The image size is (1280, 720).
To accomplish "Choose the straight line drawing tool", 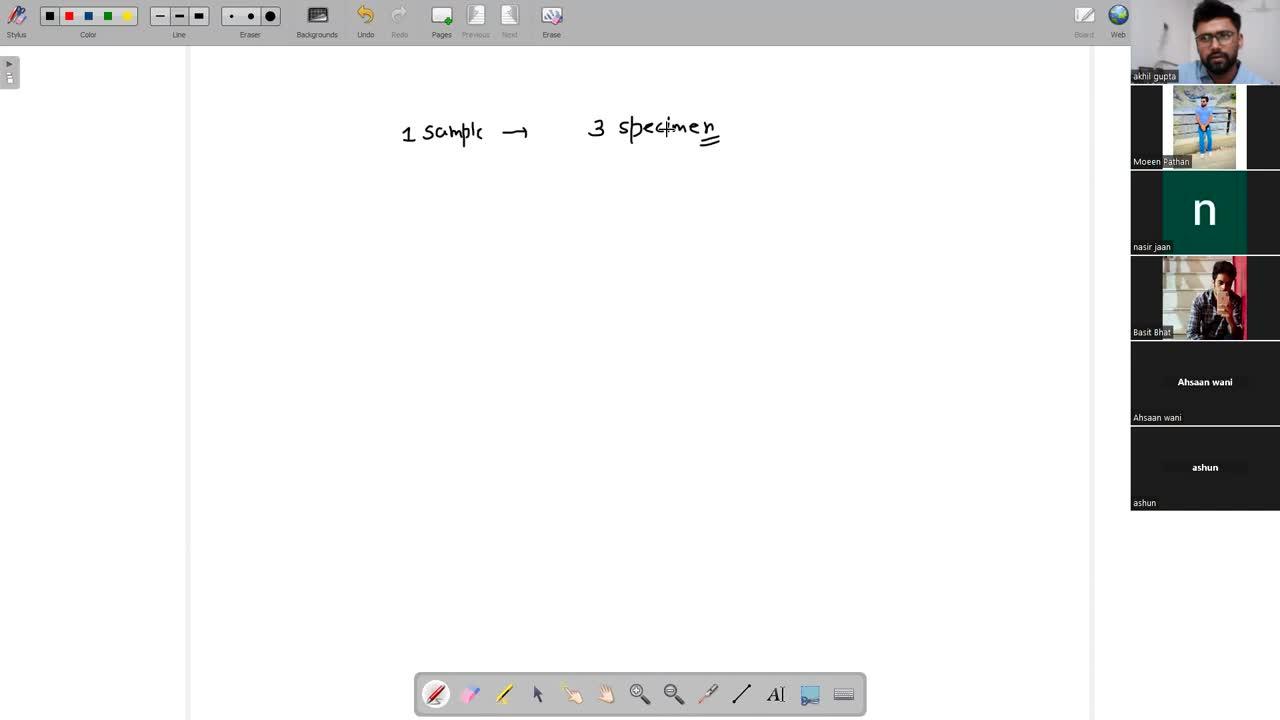I will pos(742,694).
